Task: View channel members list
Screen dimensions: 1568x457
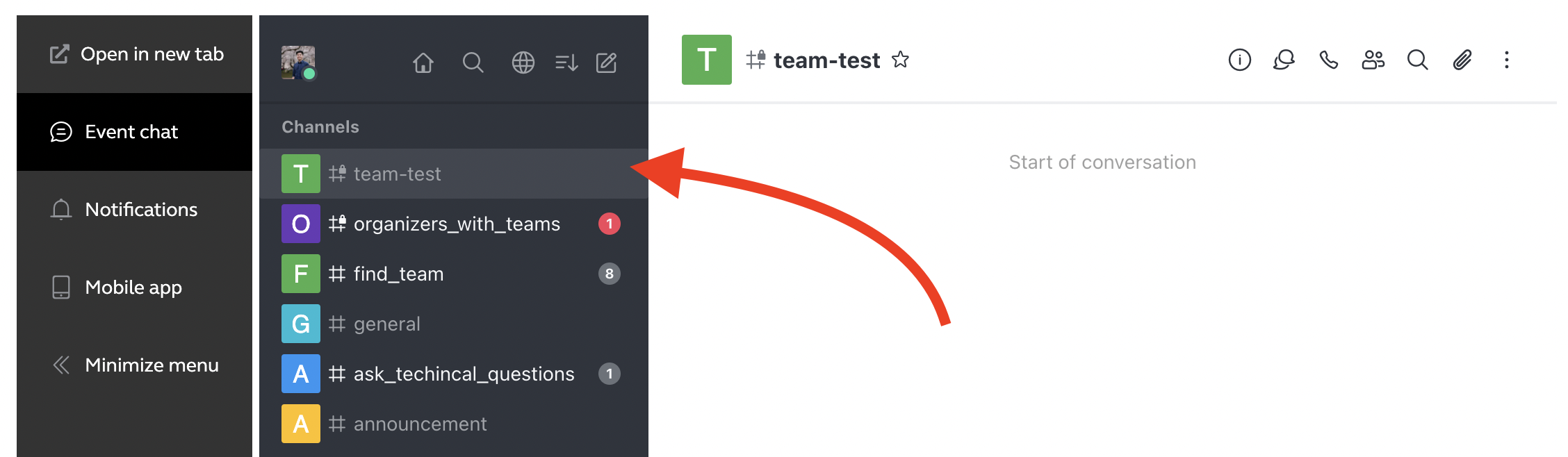Action: click(1373, 60)
